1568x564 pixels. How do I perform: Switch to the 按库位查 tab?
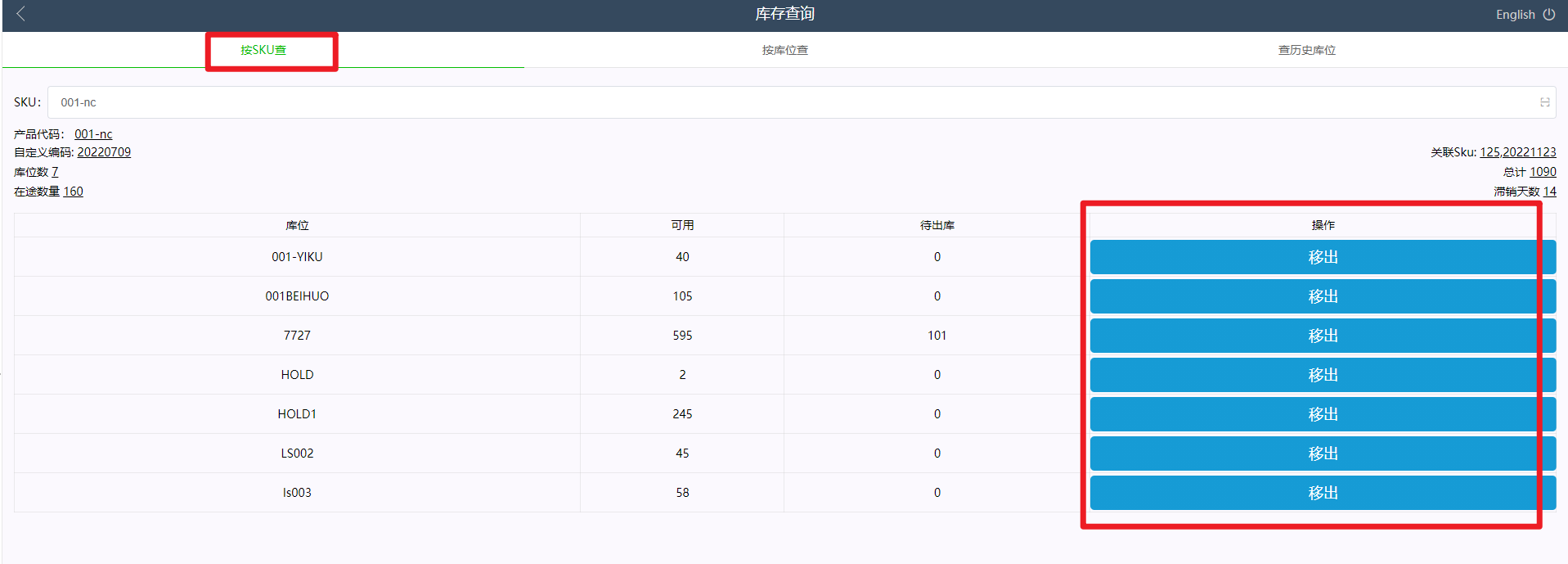[x=785, y=50]
